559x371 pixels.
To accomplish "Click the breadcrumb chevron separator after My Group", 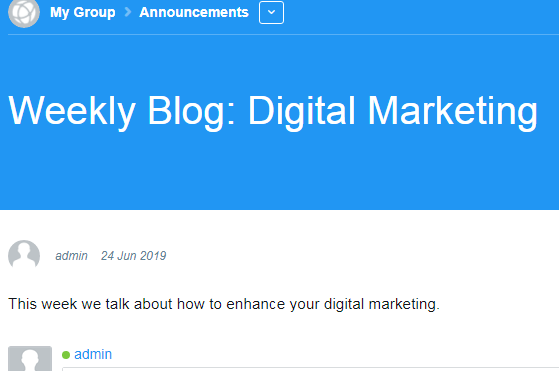I will [x=128, y=12].
